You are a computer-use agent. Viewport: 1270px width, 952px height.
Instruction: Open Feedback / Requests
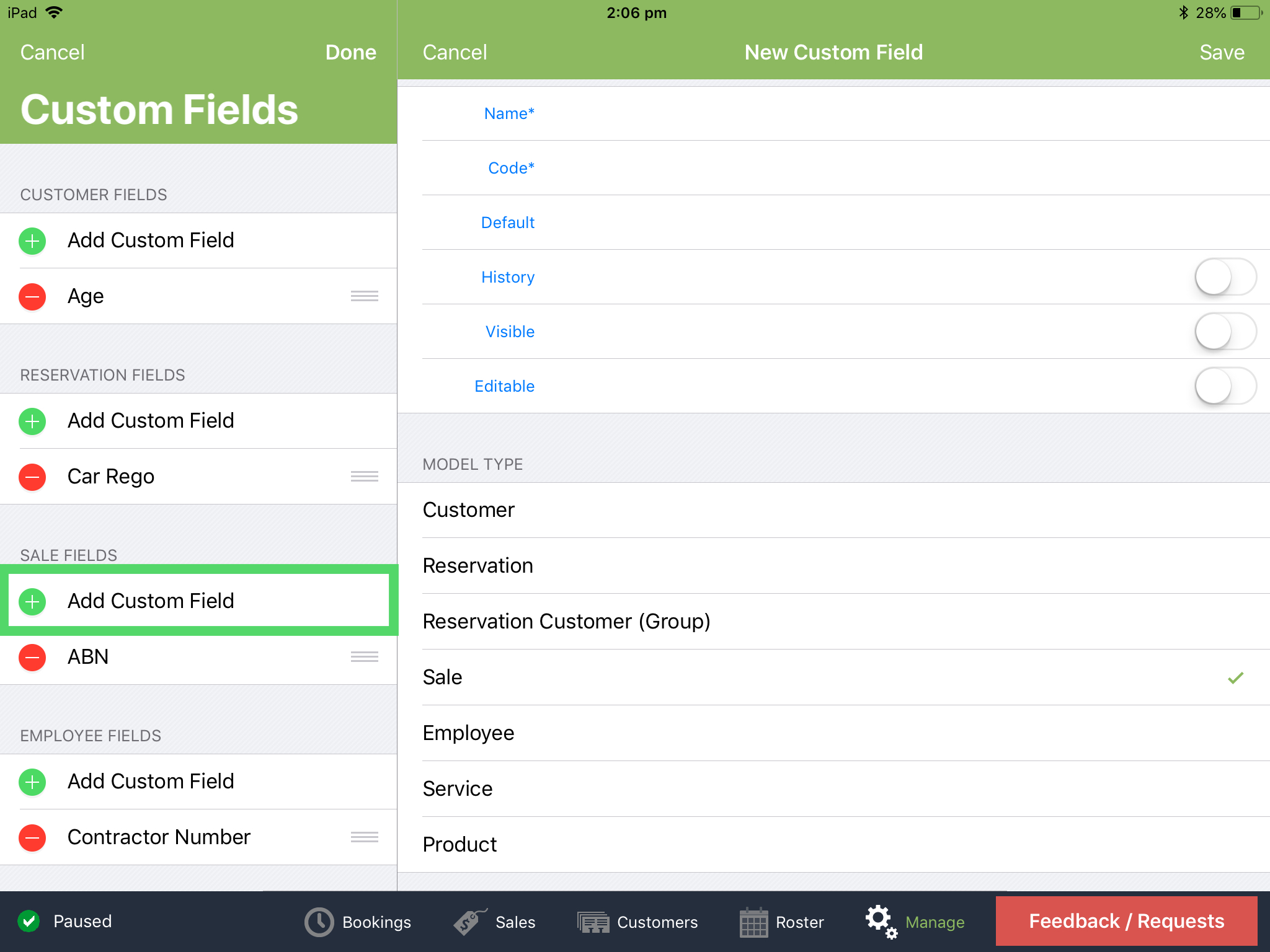pos(1126,921)
